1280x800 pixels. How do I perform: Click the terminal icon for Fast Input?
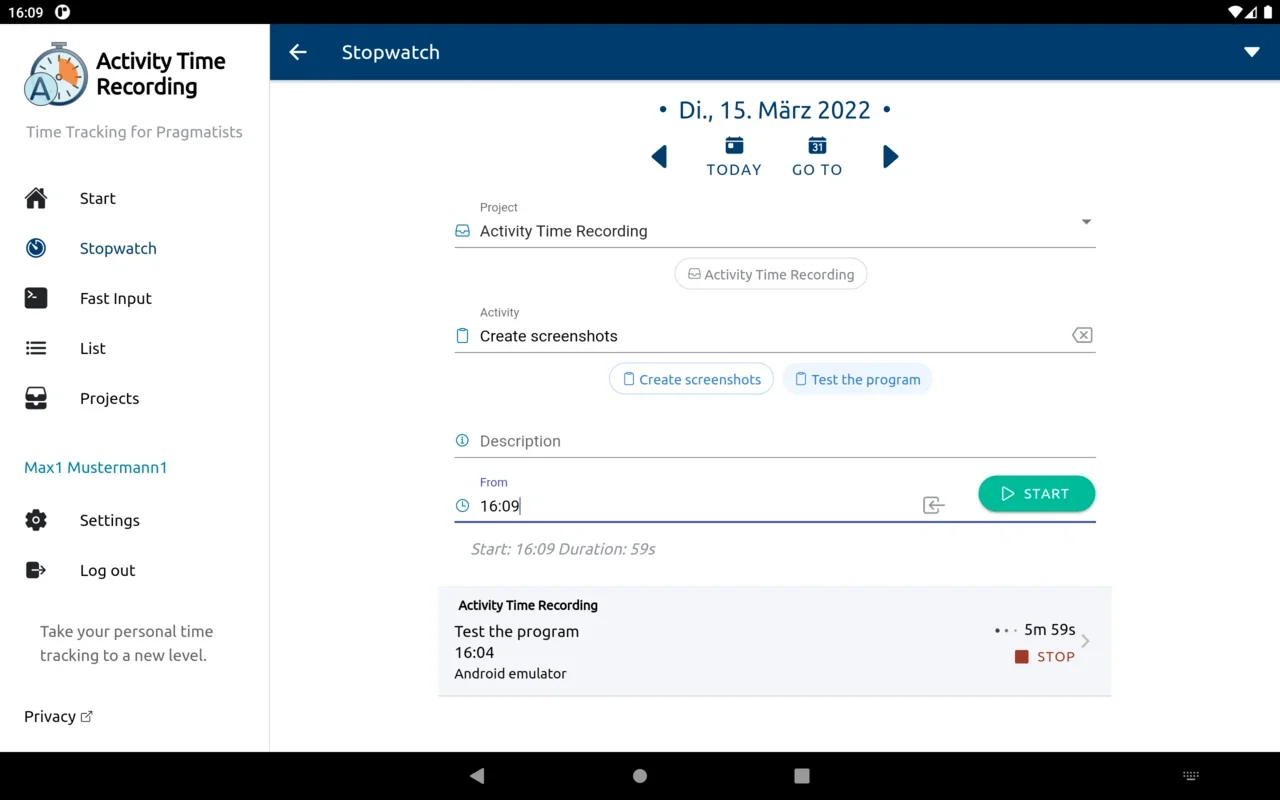[36, 298]
